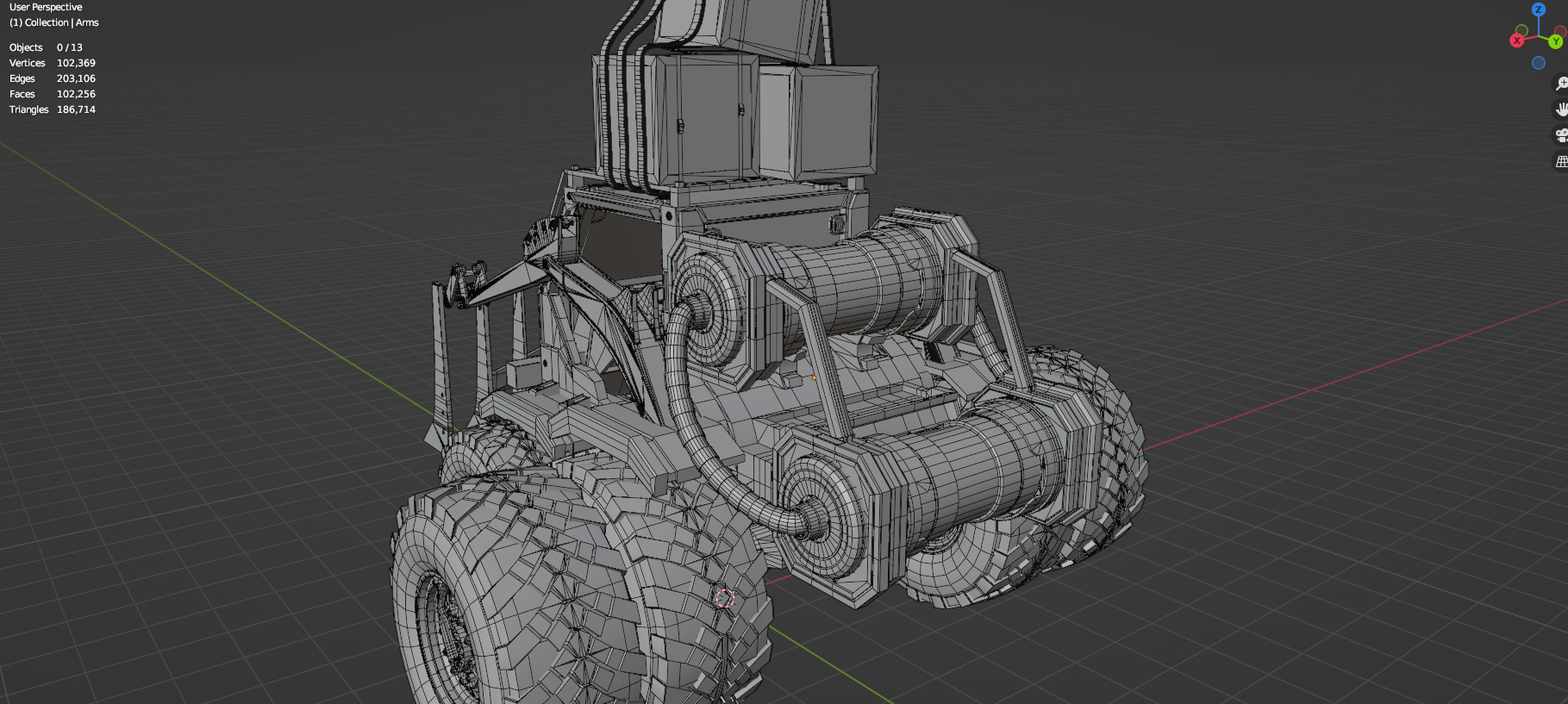Click the Vertices '102,369' value
Screen dimensions: 1568x704
(76, 63)
